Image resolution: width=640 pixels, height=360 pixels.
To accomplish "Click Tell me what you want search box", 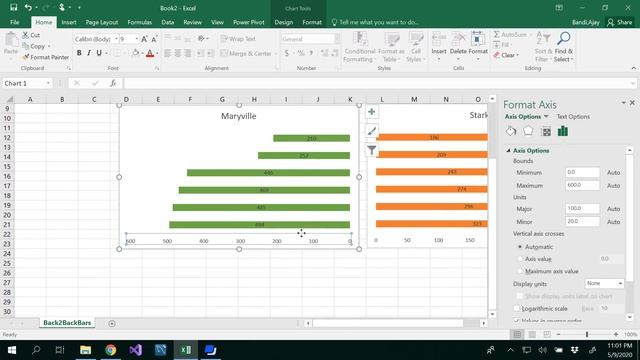I will point(375,22).
